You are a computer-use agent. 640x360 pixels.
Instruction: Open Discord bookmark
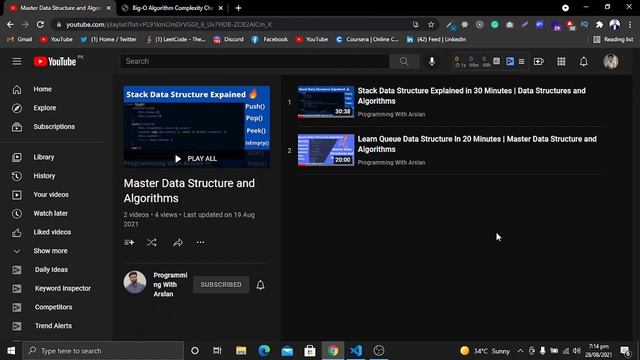229,39
